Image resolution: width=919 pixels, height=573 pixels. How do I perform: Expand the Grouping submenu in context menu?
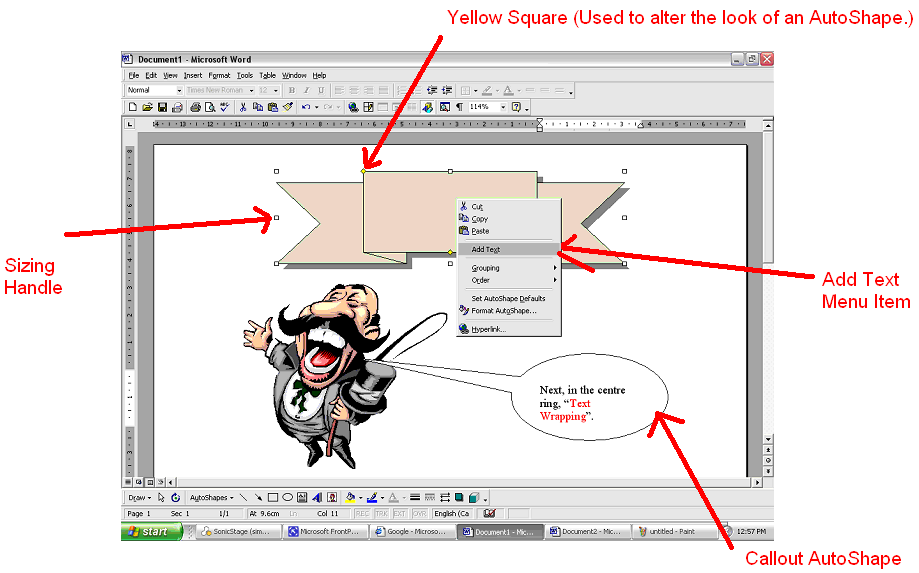click(x=508, y=268)
